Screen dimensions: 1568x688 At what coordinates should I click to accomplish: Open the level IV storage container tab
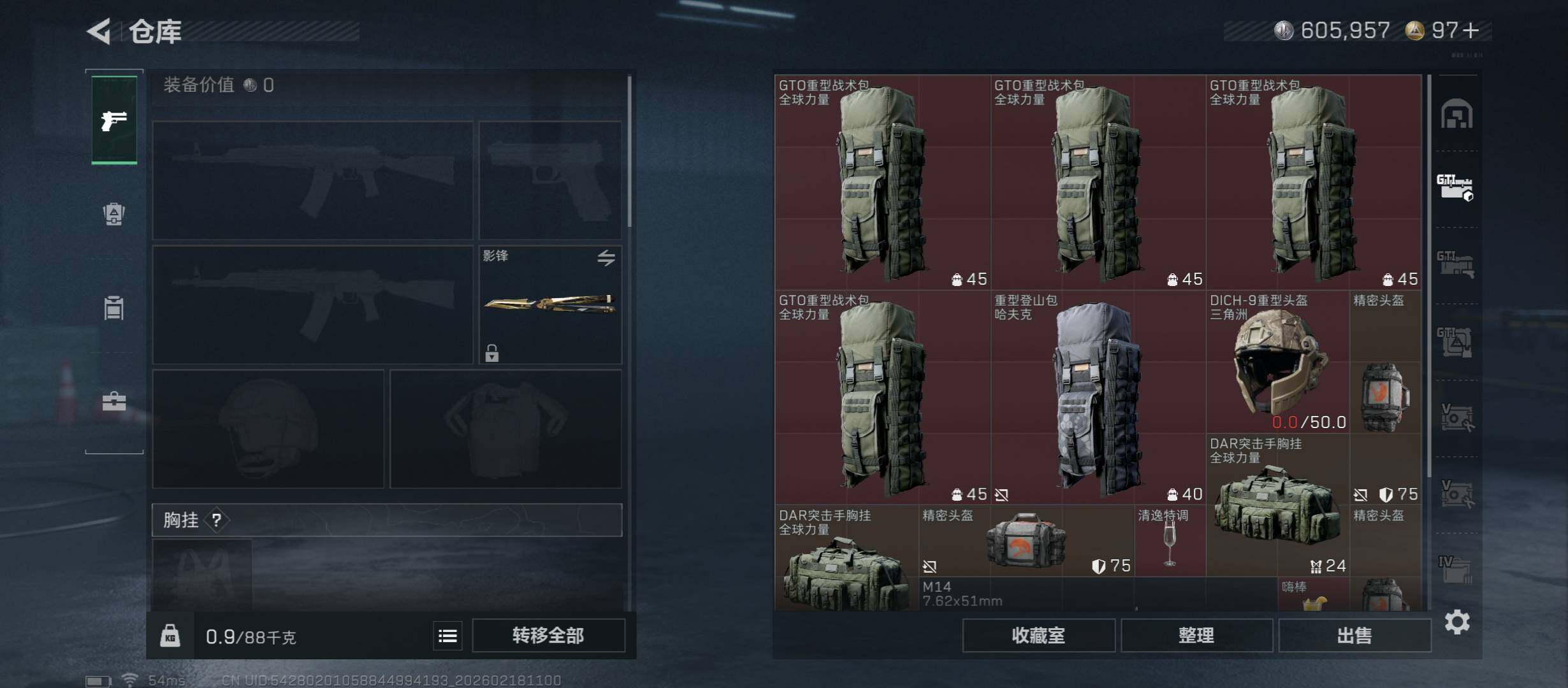1455,569
